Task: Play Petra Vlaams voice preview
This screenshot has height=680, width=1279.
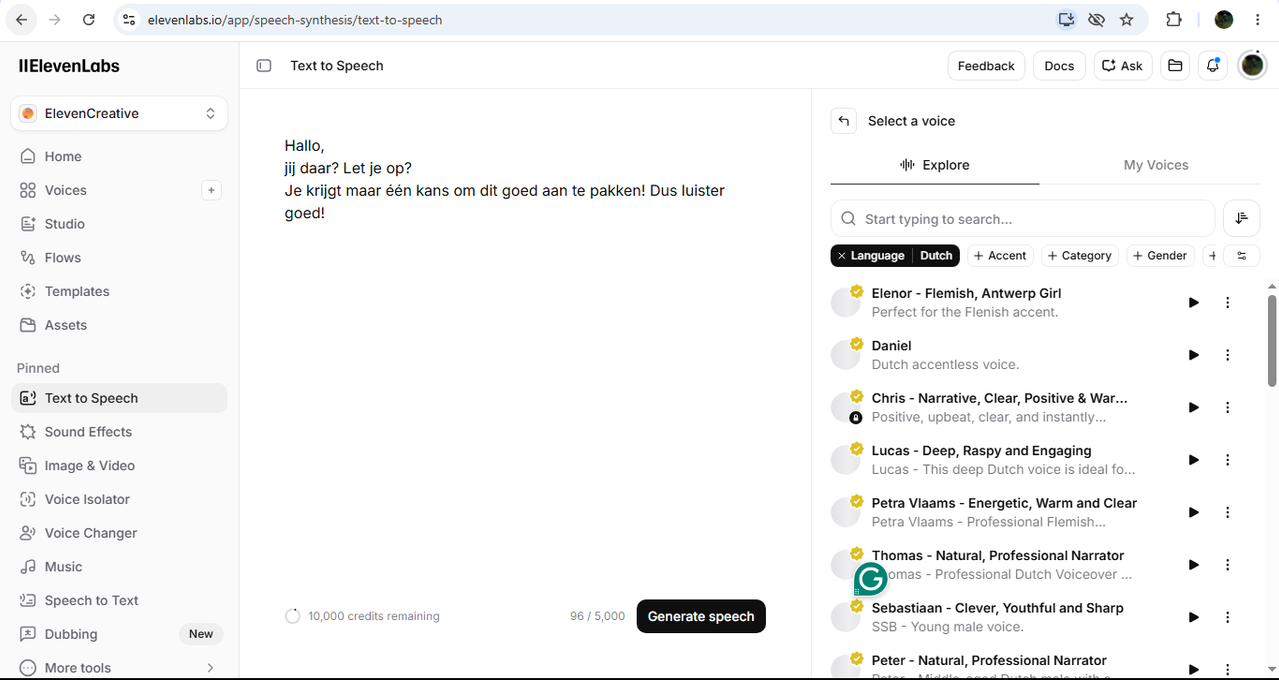Action: (x=1193, y=512)
